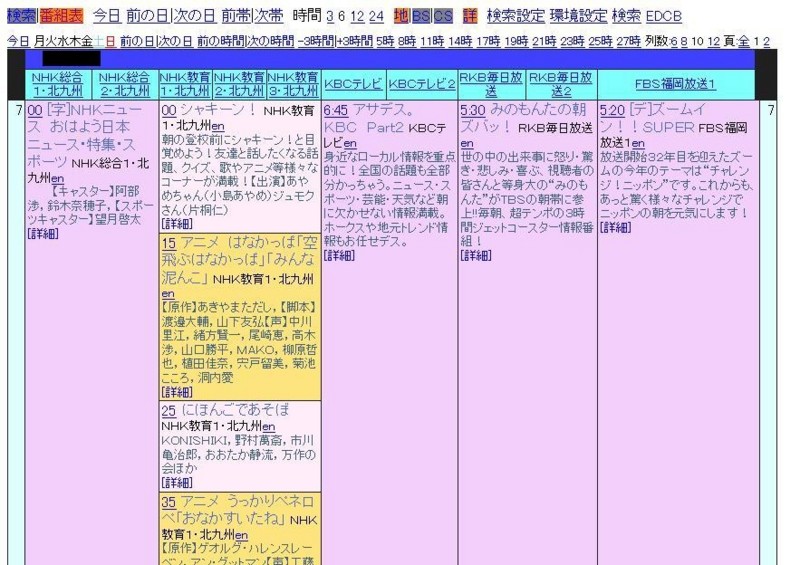Jump to 5時
This screenshot has width=800, height=565.
[385, 41]
